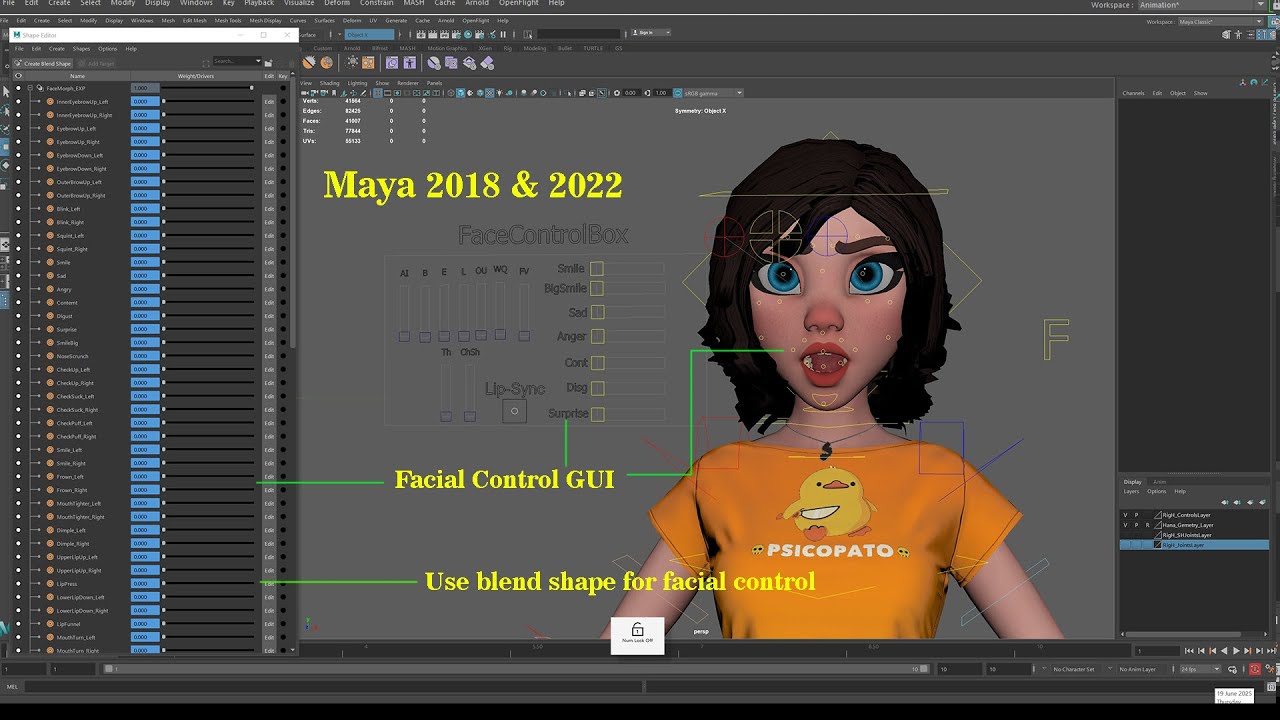Click the folder icon in Shape Editor toolbar
This screenshot has height=720, width=1280.
tap(268, 63)
